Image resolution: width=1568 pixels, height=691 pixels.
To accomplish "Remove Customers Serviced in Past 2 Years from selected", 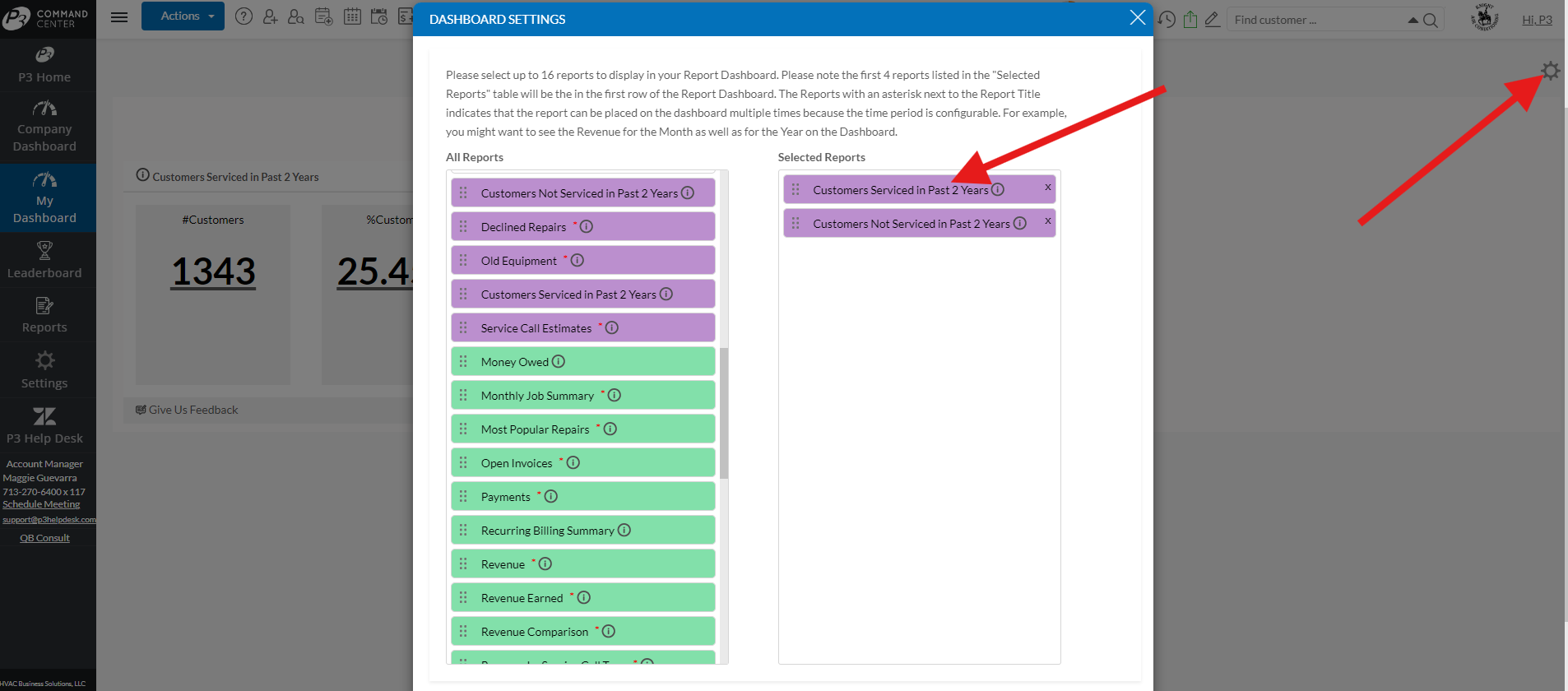I will 1047,188.
